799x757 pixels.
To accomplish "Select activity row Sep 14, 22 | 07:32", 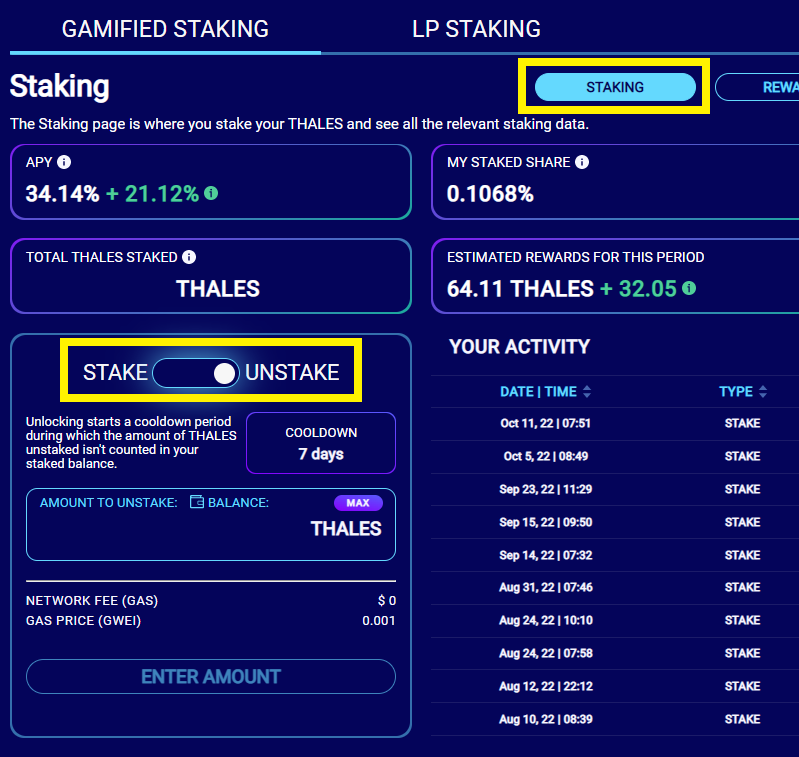I will (615, 555).
